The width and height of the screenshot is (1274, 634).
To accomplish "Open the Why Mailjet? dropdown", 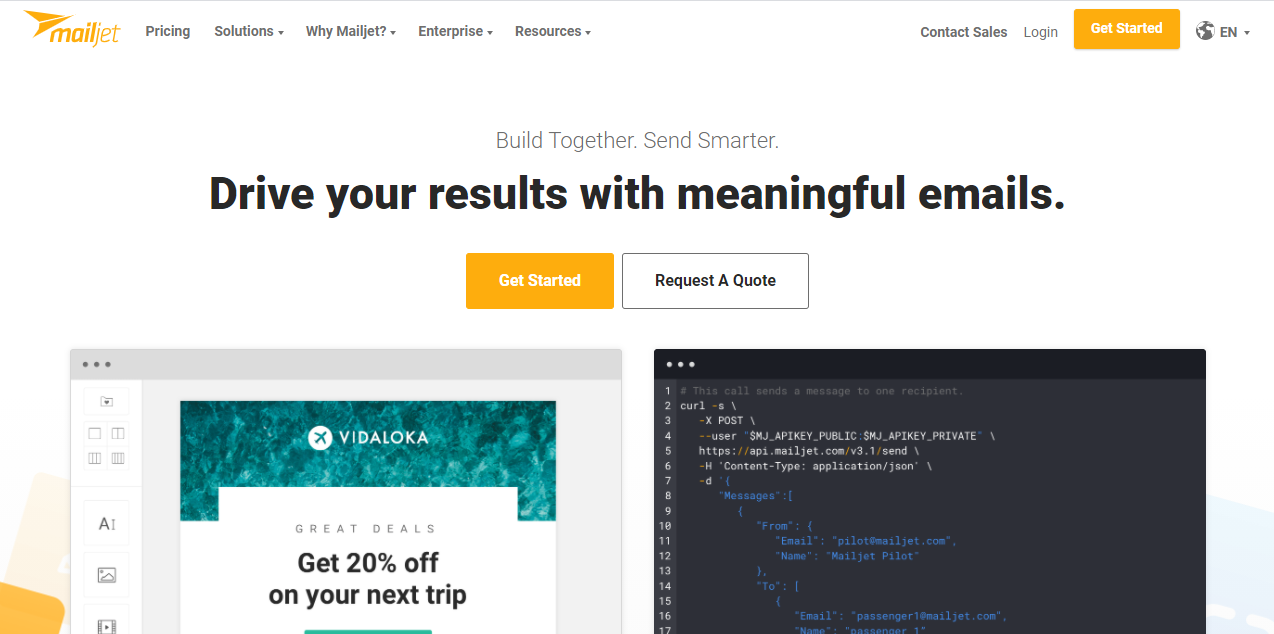I will (350, 31).
